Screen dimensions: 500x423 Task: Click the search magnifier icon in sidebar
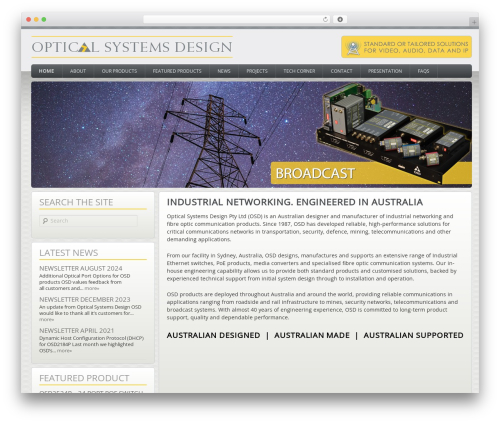45,221
